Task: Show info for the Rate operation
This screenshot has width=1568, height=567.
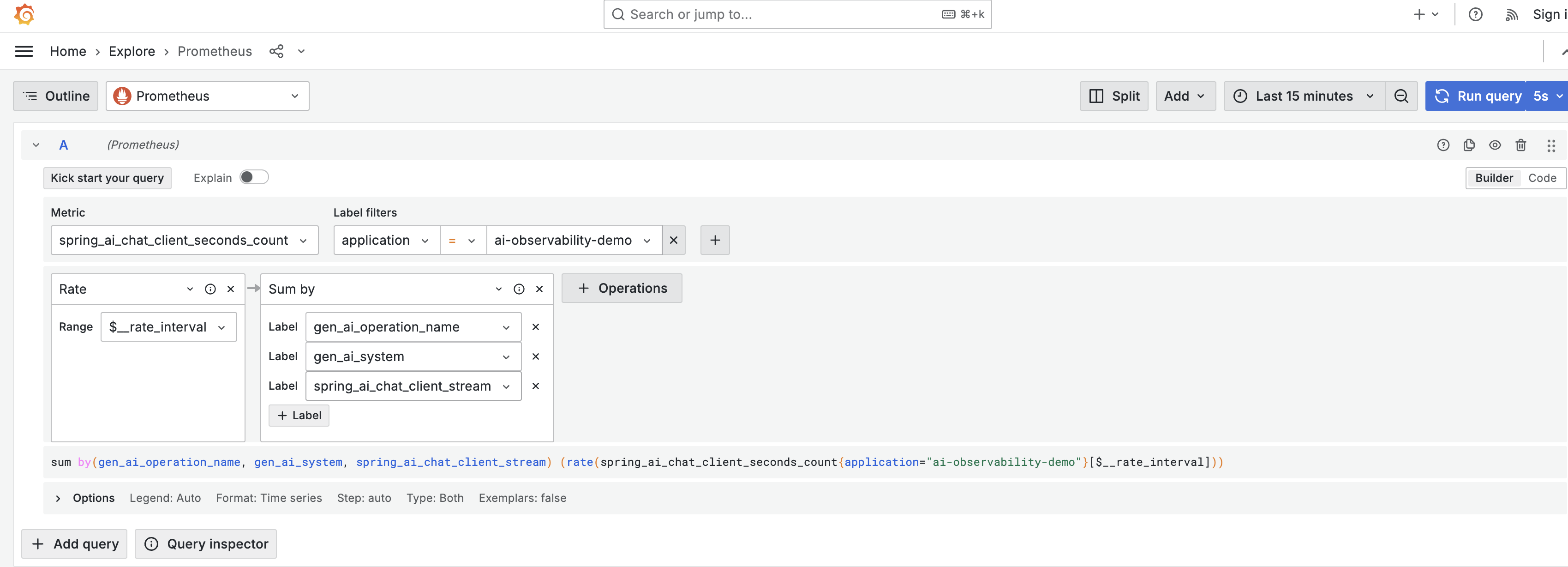Action: coord(210,290)
